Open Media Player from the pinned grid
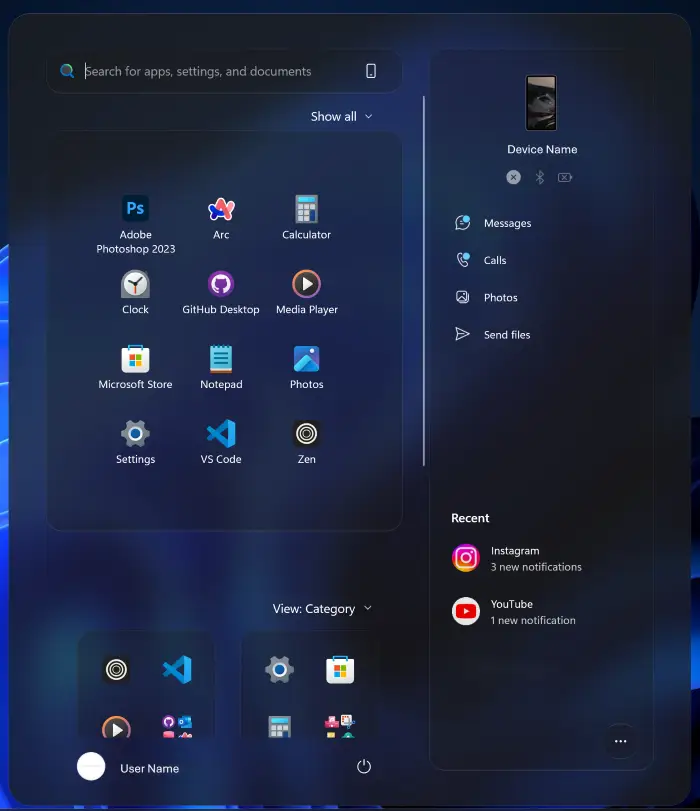The width and height of the screenshot is (700, 811). [306, 293]
